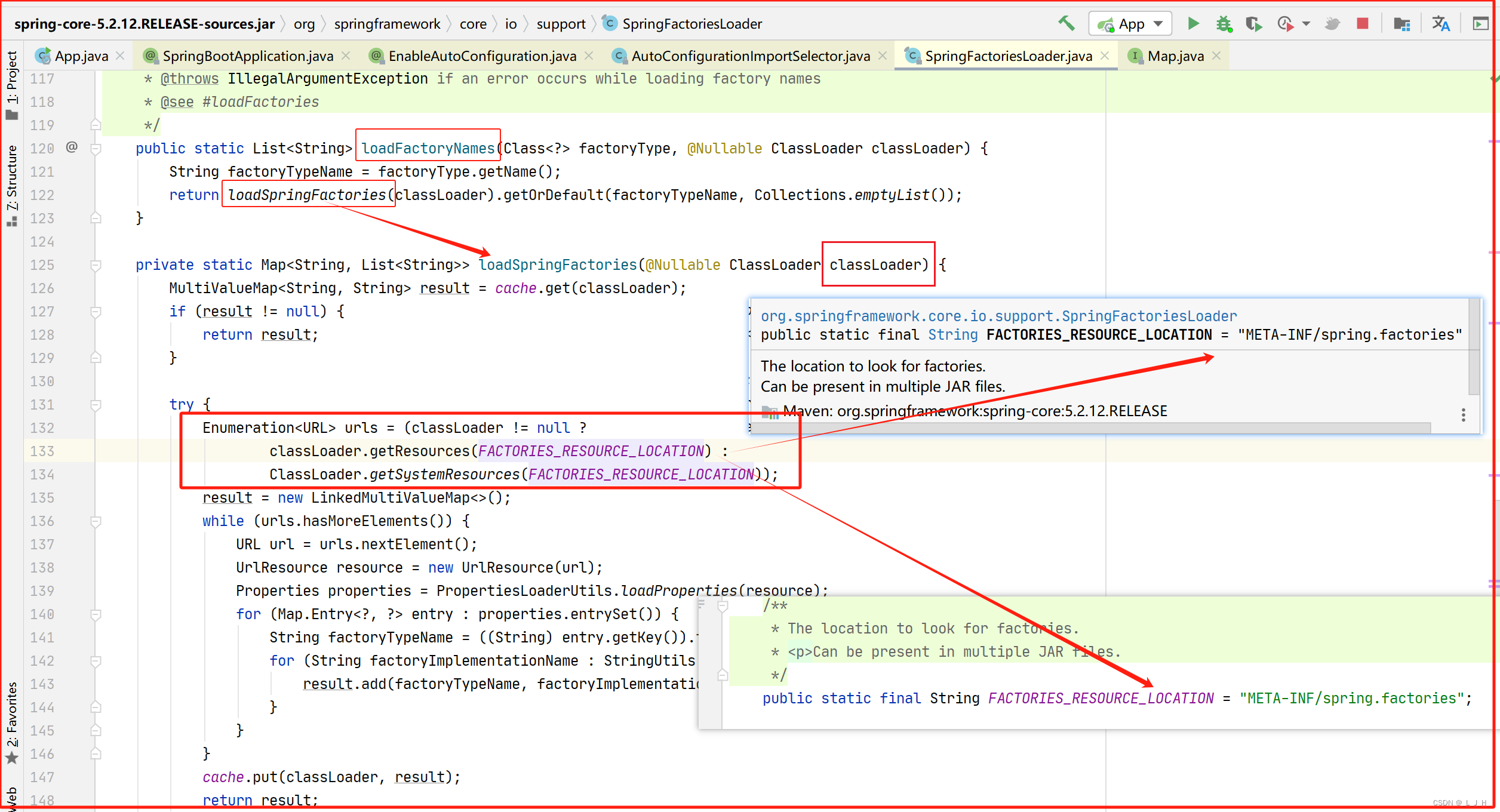Click the Map.java interface icon
Viewport: 1500px width, 812px height.
coord(1135,56)
